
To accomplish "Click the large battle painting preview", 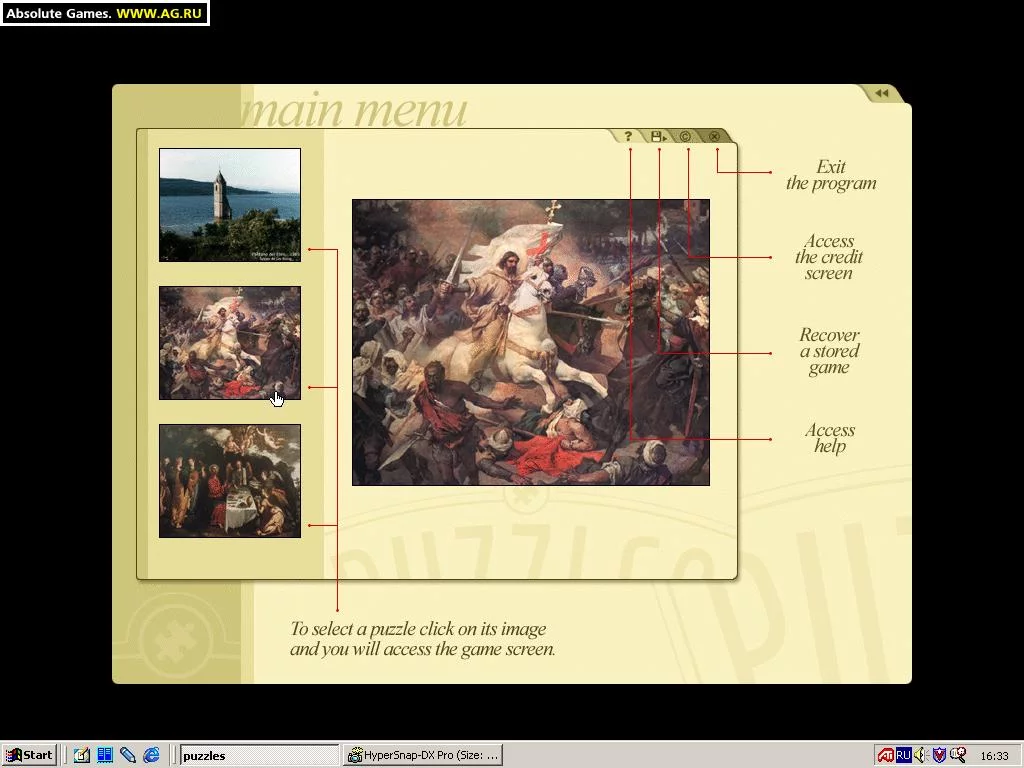I will pyautogui.click(x=531, y=342).
